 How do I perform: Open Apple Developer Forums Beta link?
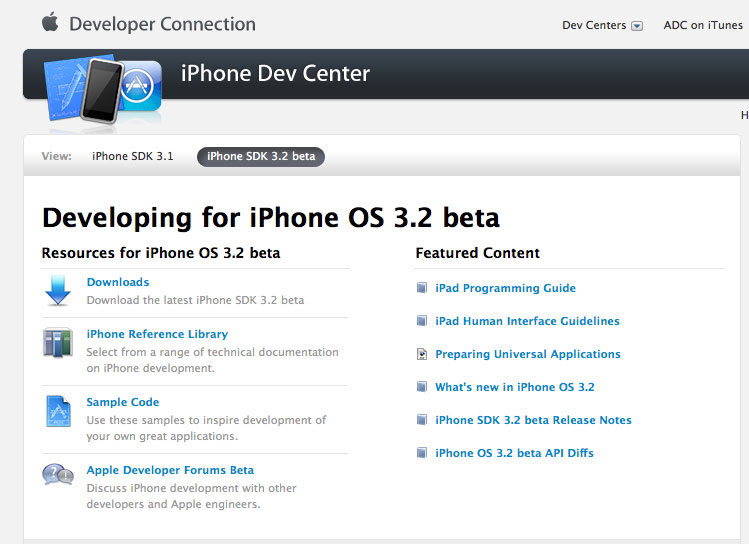coord(170,470)
